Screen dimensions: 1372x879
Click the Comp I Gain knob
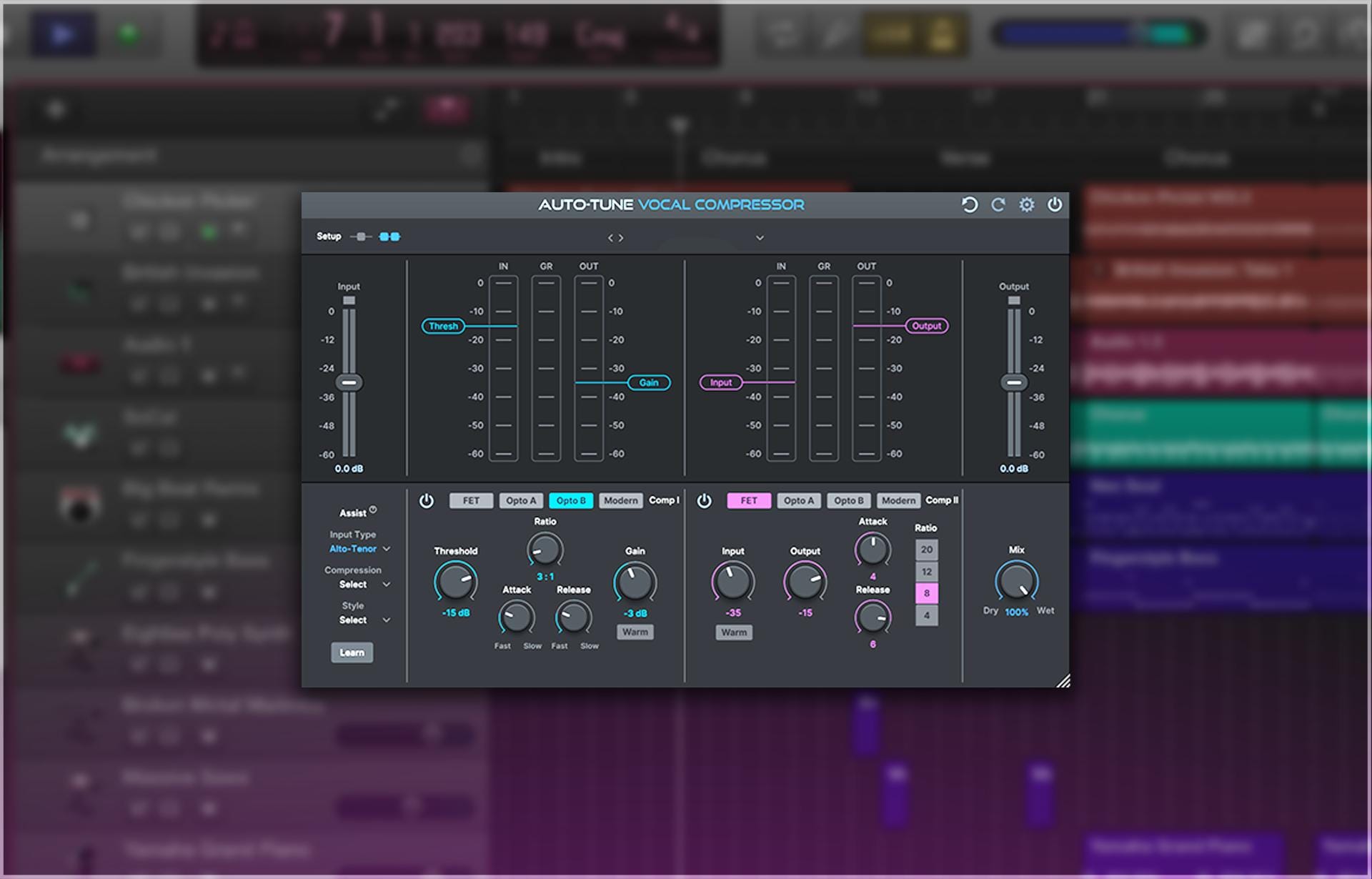click(x=635, y=582)
